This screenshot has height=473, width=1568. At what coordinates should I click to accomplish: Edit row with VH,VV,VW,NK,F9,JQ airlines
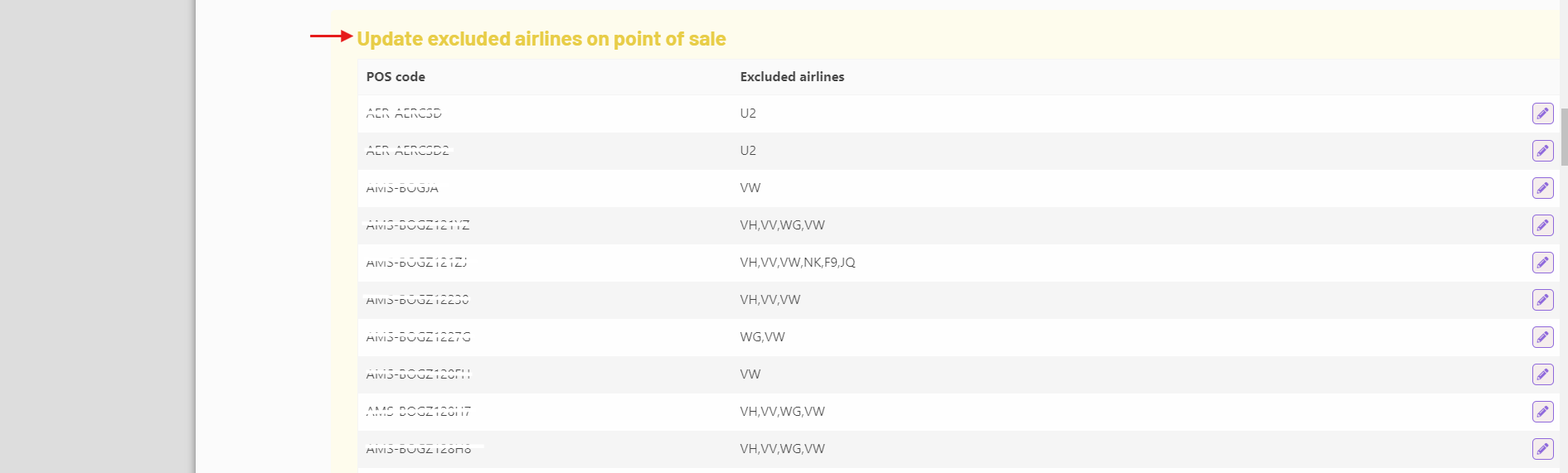click(1542, 263)
